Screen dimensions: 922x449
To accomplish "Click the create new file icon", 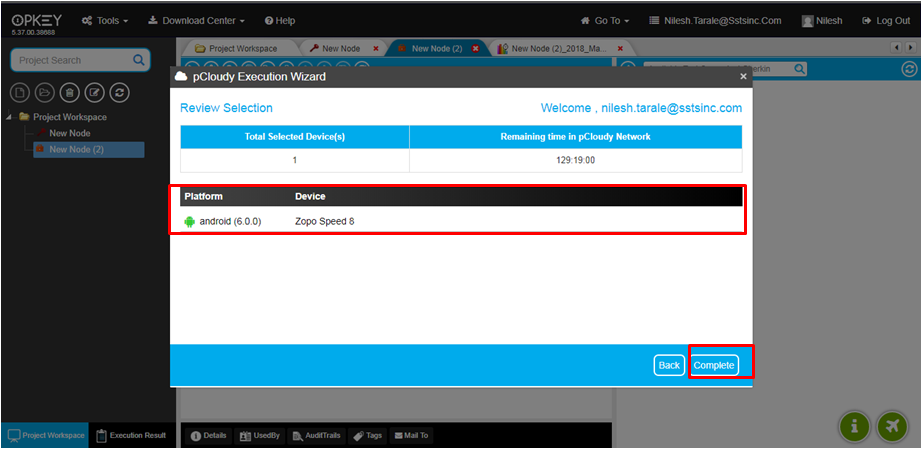I will coord(20,92).
